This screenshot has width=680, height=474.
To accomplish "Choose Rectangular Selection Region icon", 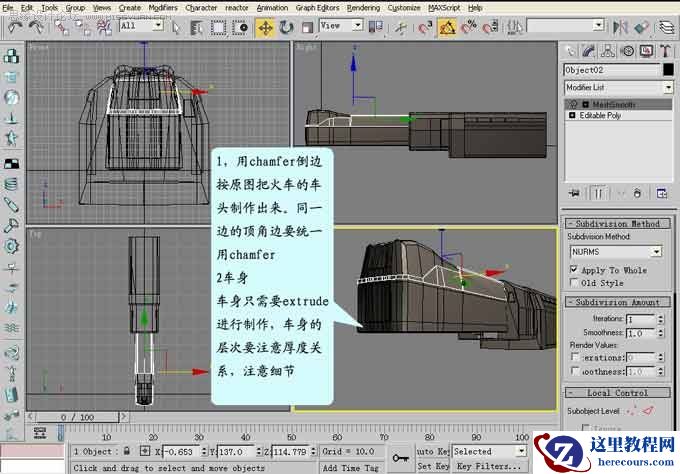I will [218, 27].
